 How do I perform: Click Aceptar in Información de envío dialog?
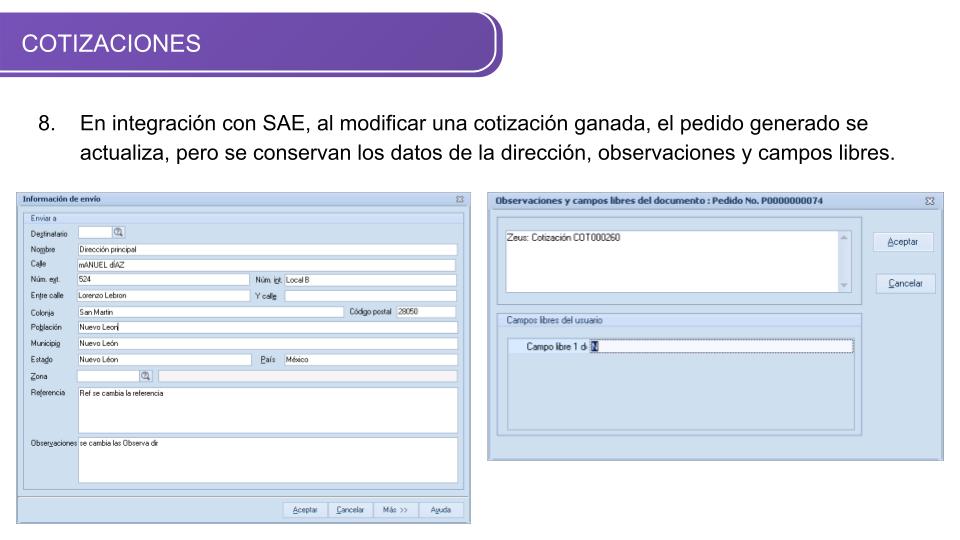click(x=305, y=509)
